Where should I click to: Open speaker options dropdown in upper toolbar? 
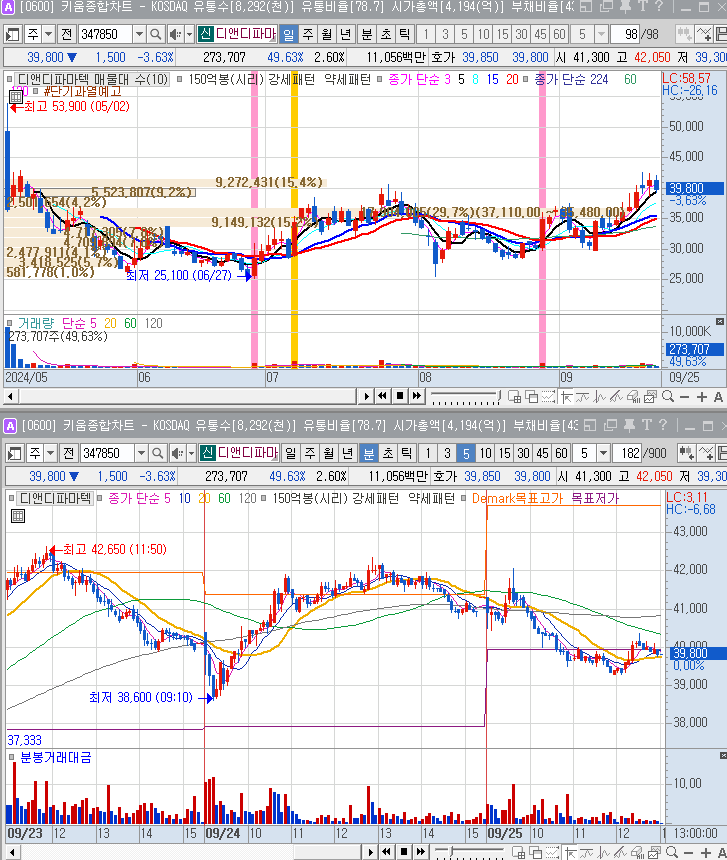(x=189, y=35)
